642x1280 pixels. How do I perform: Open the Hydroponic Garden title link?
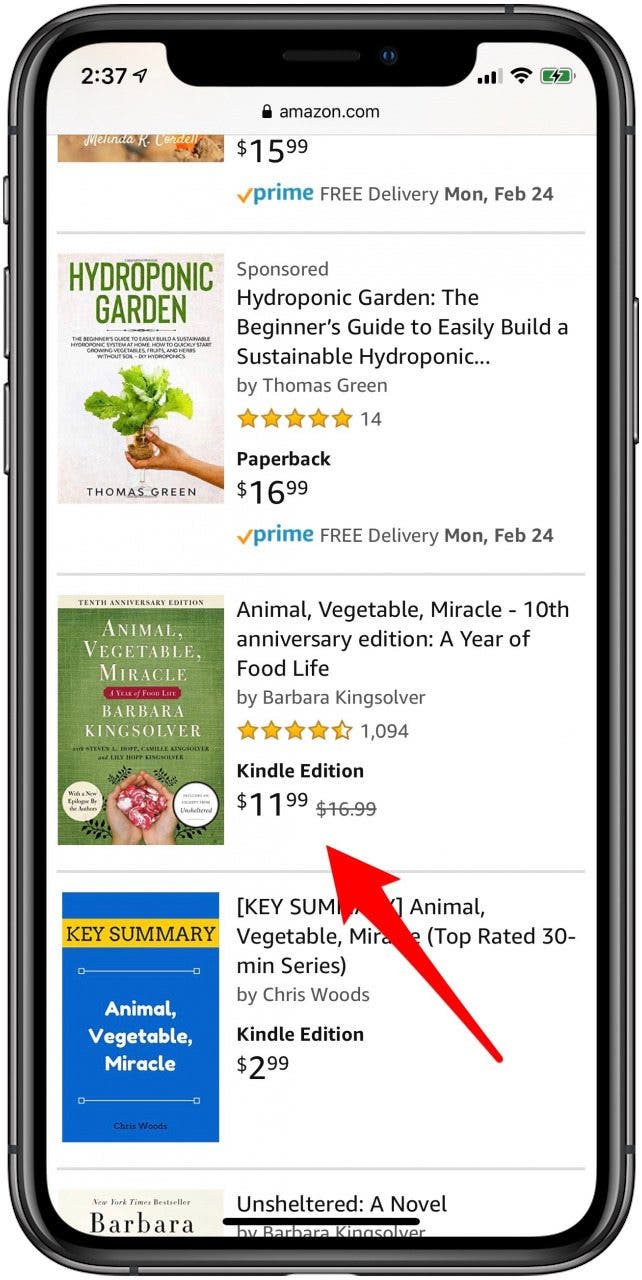click(x=402, y=327)
